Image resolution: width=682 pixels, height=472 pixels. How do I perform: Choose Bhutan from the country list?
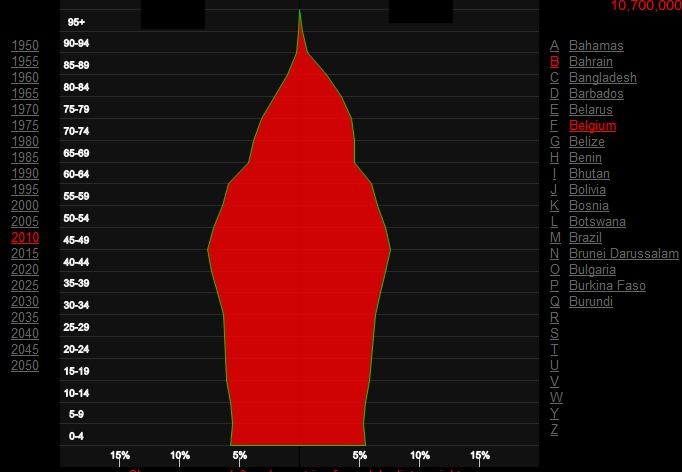point(589,173)
